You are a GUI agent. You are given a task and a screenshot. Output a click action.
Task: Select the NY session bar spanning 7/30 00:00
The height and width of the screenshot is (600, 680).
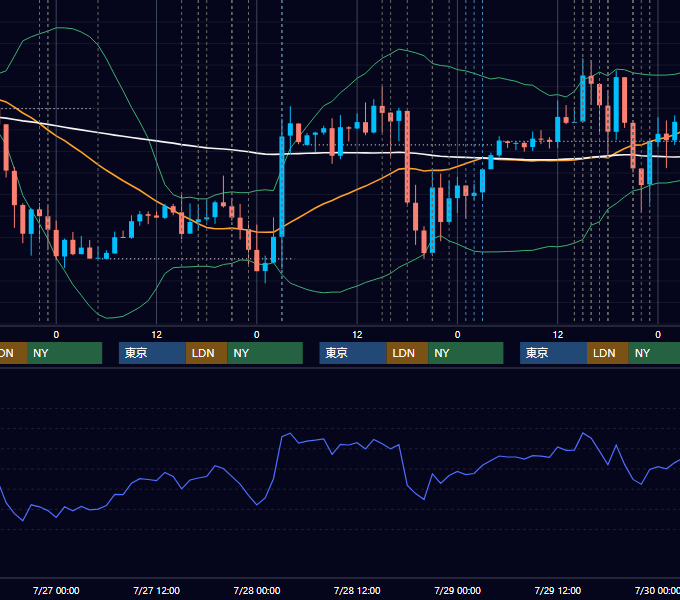(x=654, y=353)
